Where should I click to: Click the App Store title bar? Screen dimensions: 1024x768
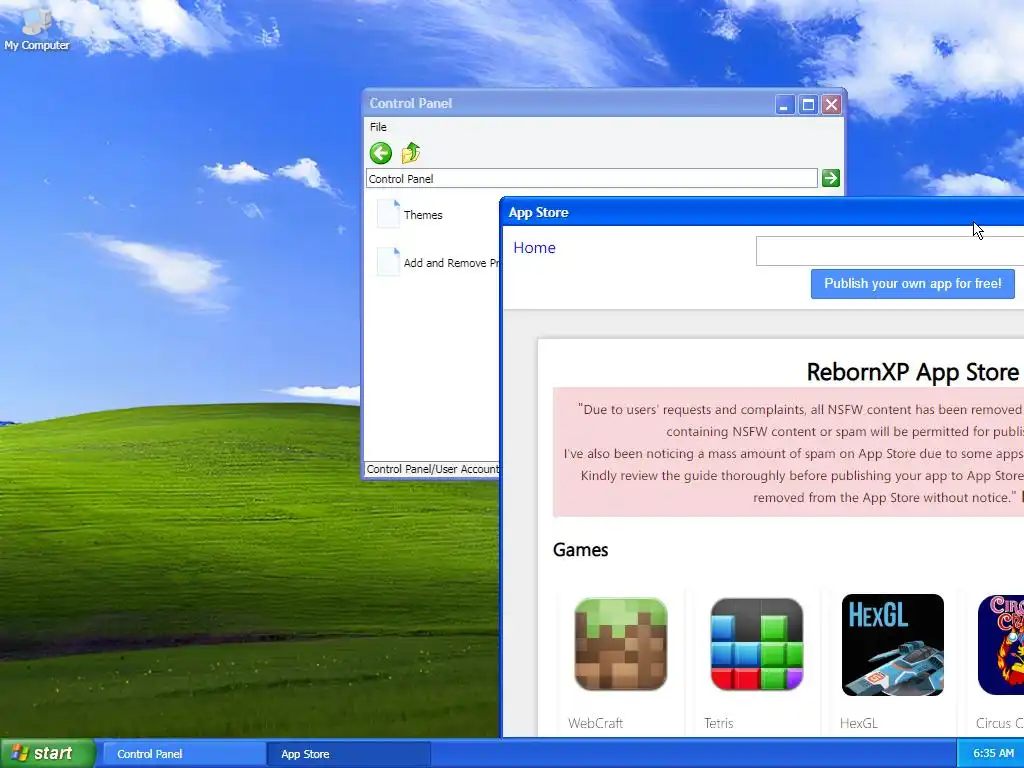tap(762, 212)
